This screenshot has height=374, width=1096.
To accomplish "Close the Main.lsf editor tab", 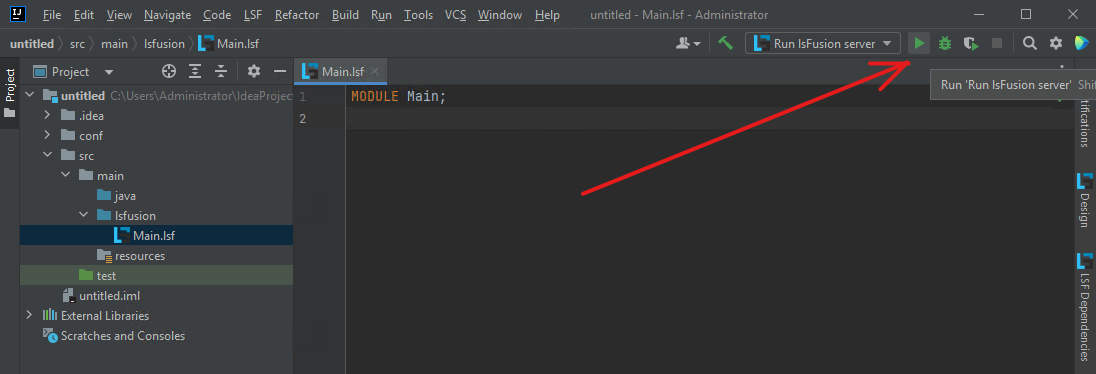I will click(375, 71).
